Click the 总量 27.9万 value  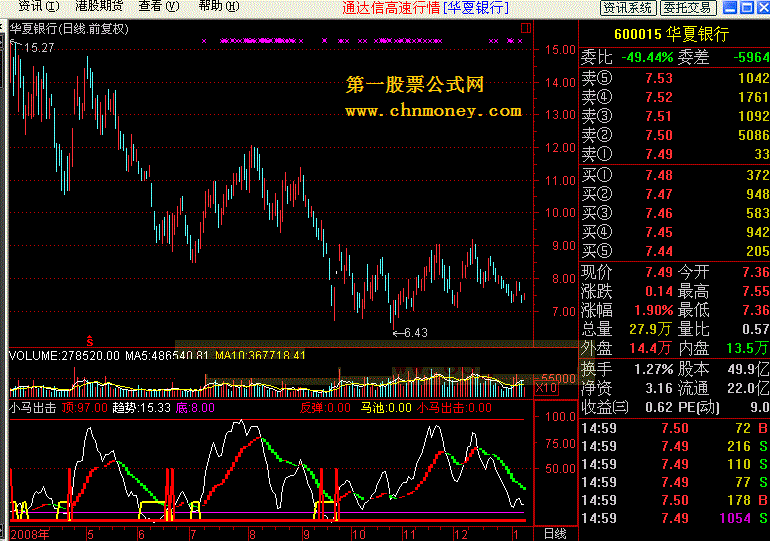[x=650, y=329]
